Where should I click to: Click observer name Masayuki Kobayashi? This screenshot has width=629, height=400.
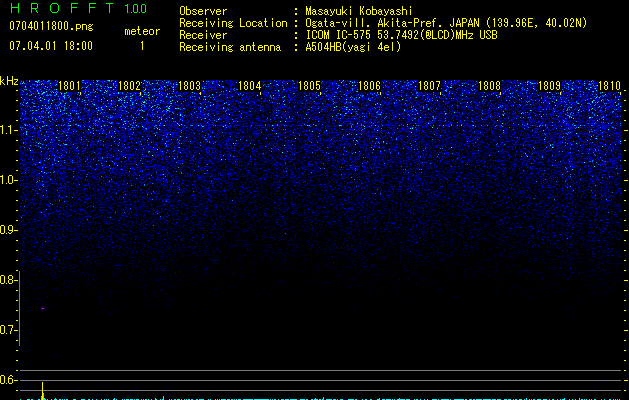(x=359, y=11)
